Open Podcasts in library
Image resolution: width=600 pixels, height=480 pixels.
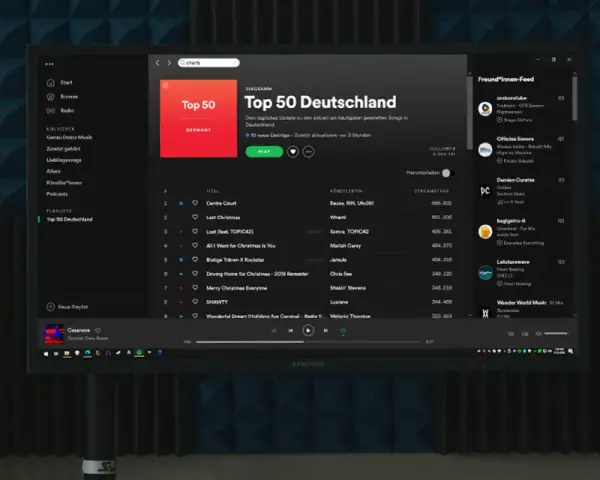coord(57,194)
